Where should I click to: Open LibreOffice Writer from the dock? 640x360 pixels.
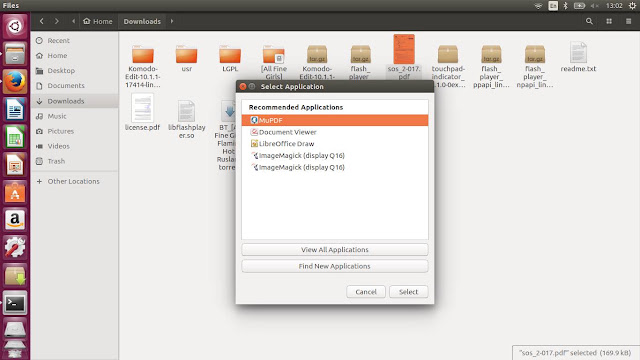[15, 109]
